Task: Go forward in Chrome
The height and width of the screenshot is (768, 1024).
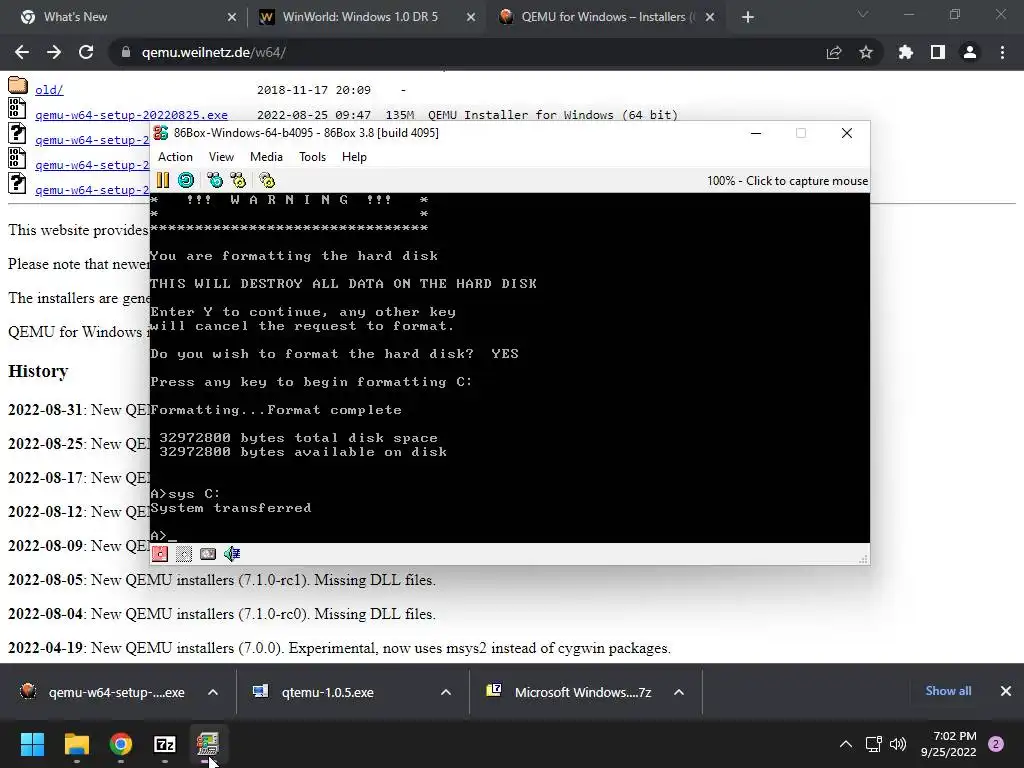Action: click(54, 52)
